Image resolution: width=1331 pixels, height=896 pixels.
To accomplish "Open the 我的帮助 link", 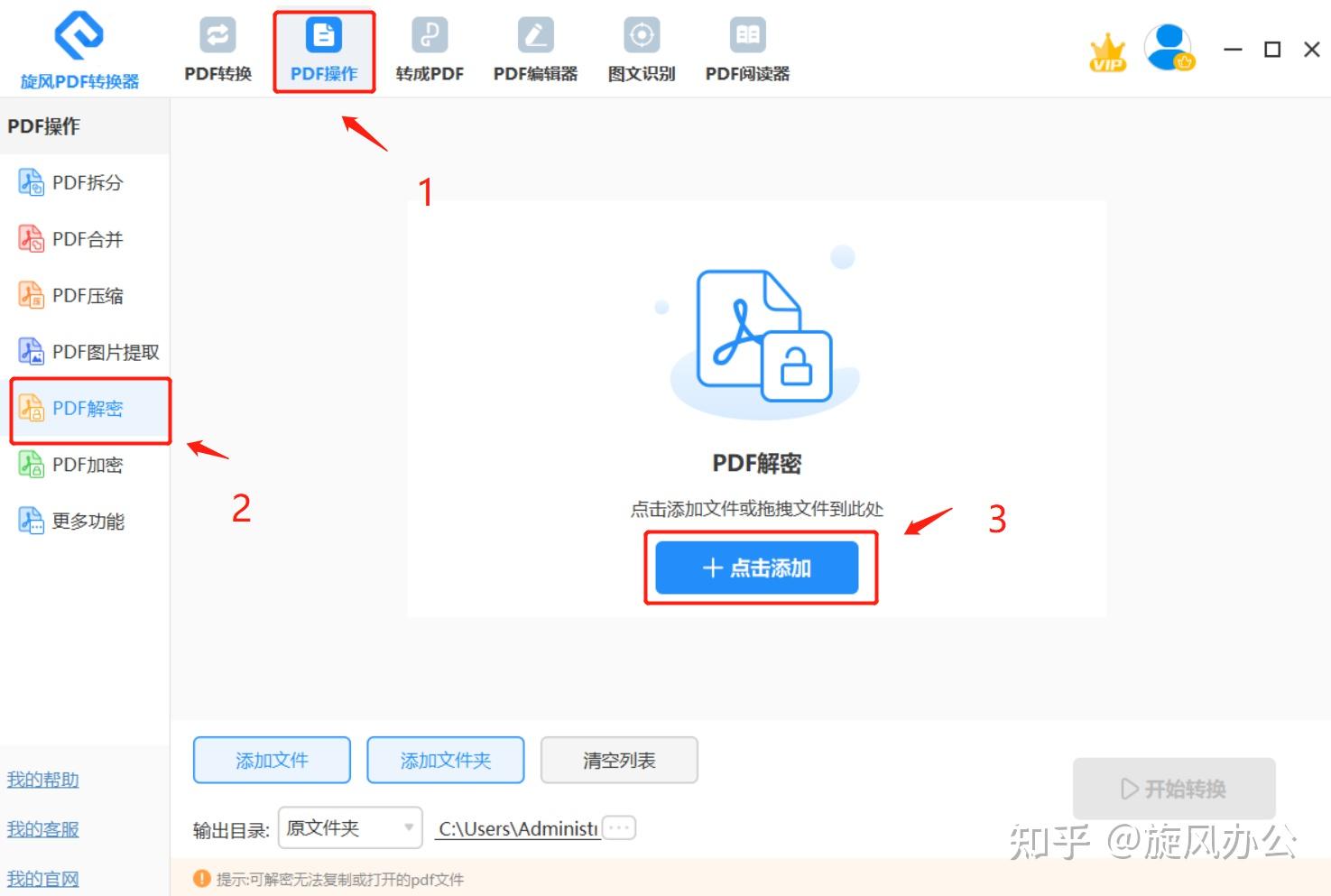I will 43,780.
